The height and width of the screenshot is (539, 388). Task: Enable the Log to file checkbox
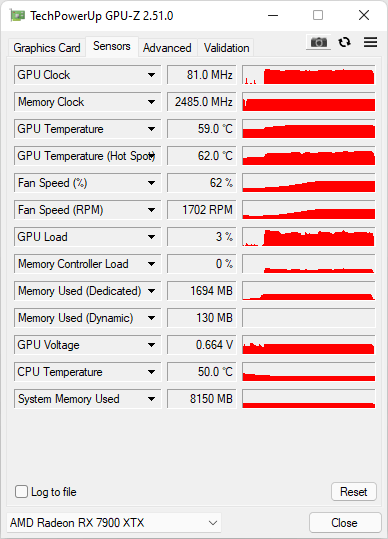(21, 492)
